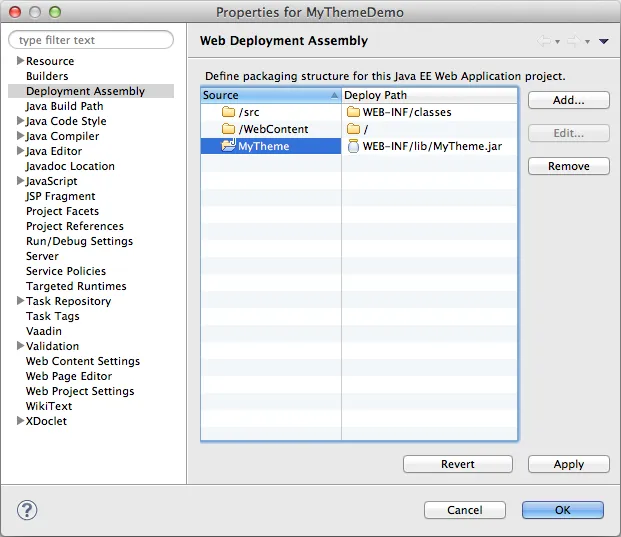Click the help question mark icon
621x537 pixels.
coord(27,510)
